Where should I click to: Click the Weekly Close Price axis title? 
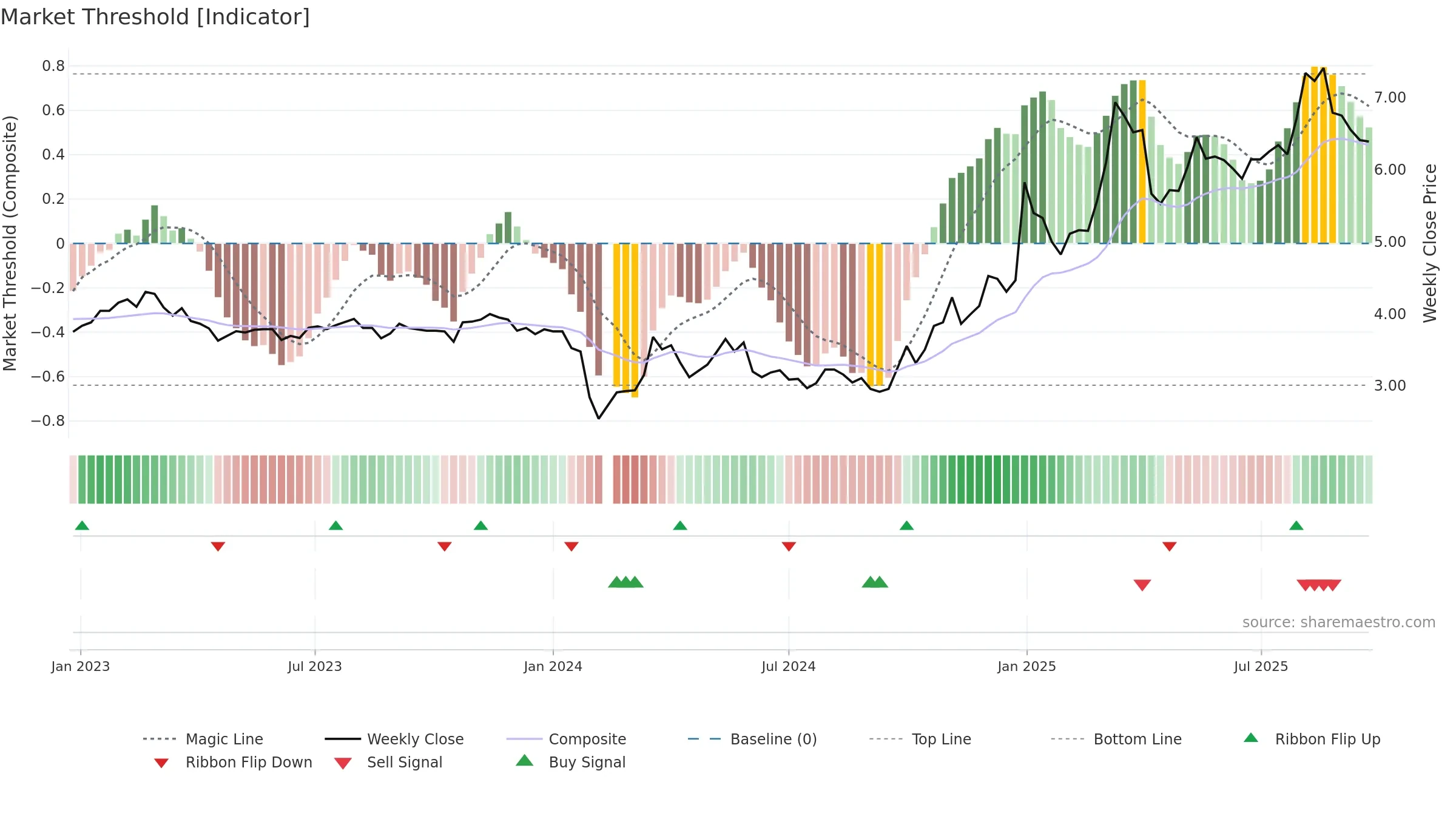click(1430, 243)
